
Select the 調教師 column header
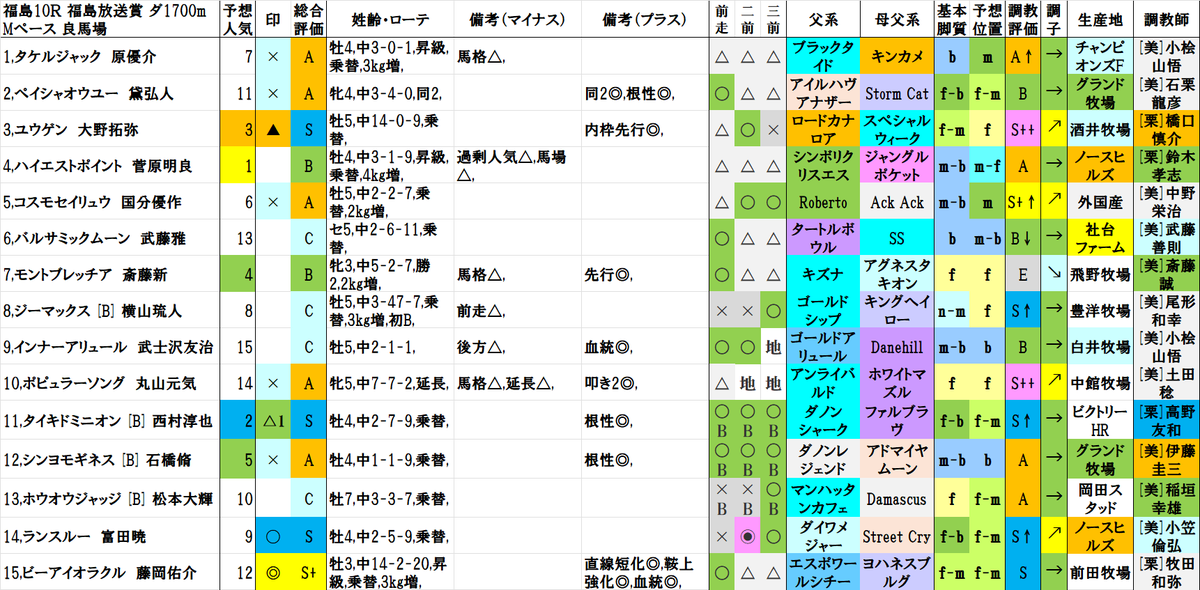[x=1166, y=16]
